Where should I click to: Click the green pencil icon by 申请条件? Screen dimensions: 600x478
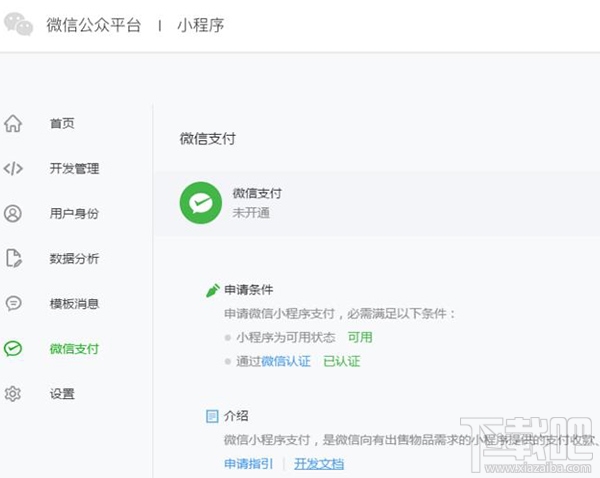[213, 290]
